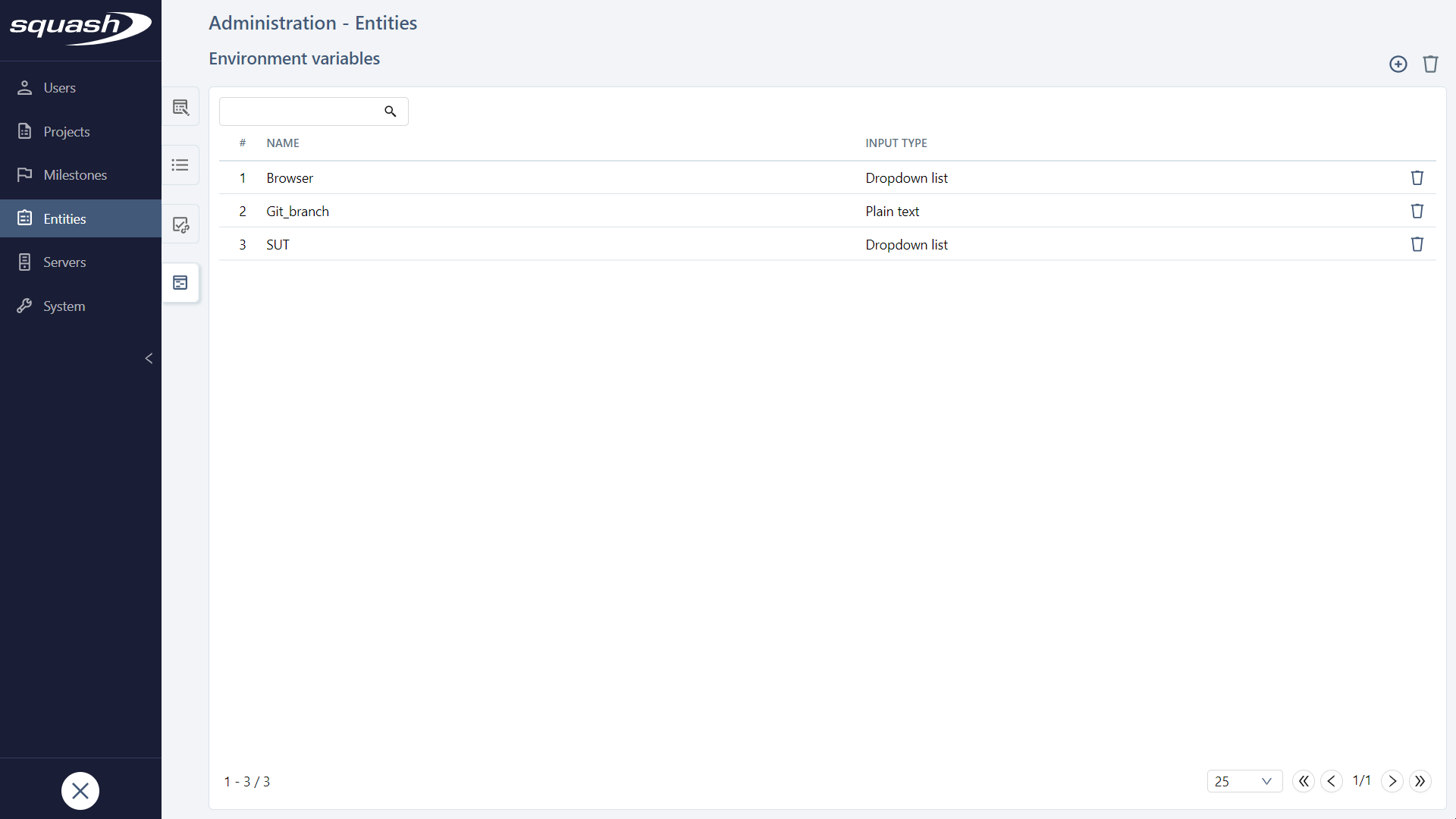Go to the last results page
The width and height of the screenshot is (1456, 819).
coord(1421,781)
